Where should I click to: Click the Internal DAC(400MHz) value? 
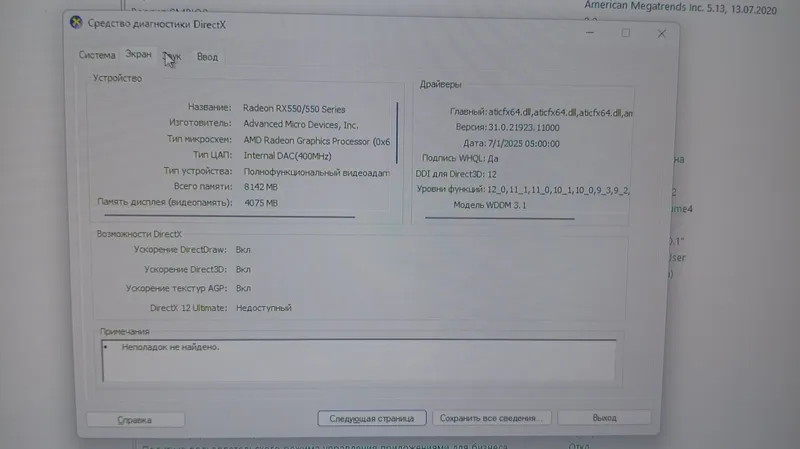287,156
